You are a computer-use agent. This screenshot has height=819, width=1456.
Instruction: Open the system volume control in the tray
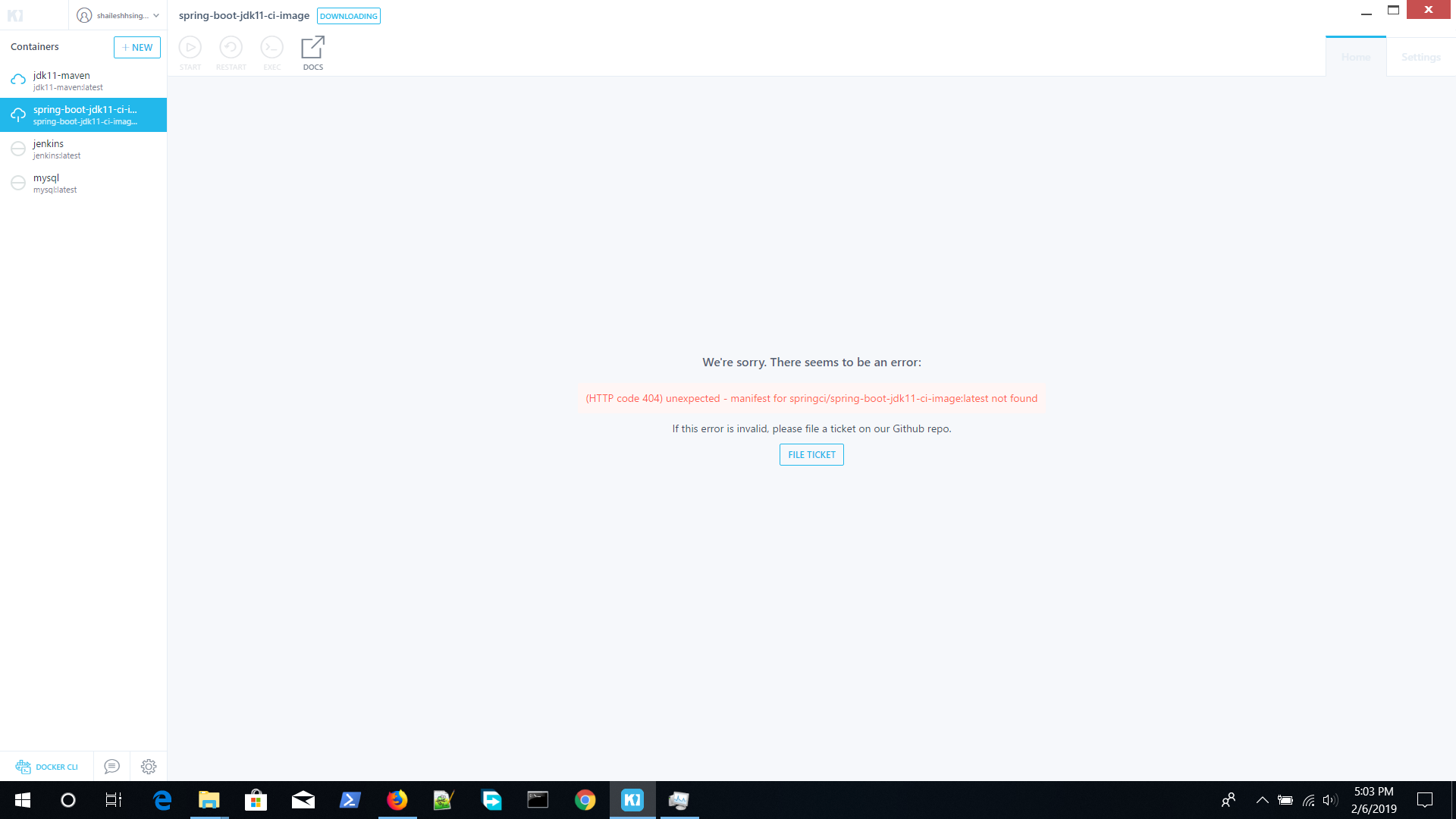click(x=1330, y=800)
